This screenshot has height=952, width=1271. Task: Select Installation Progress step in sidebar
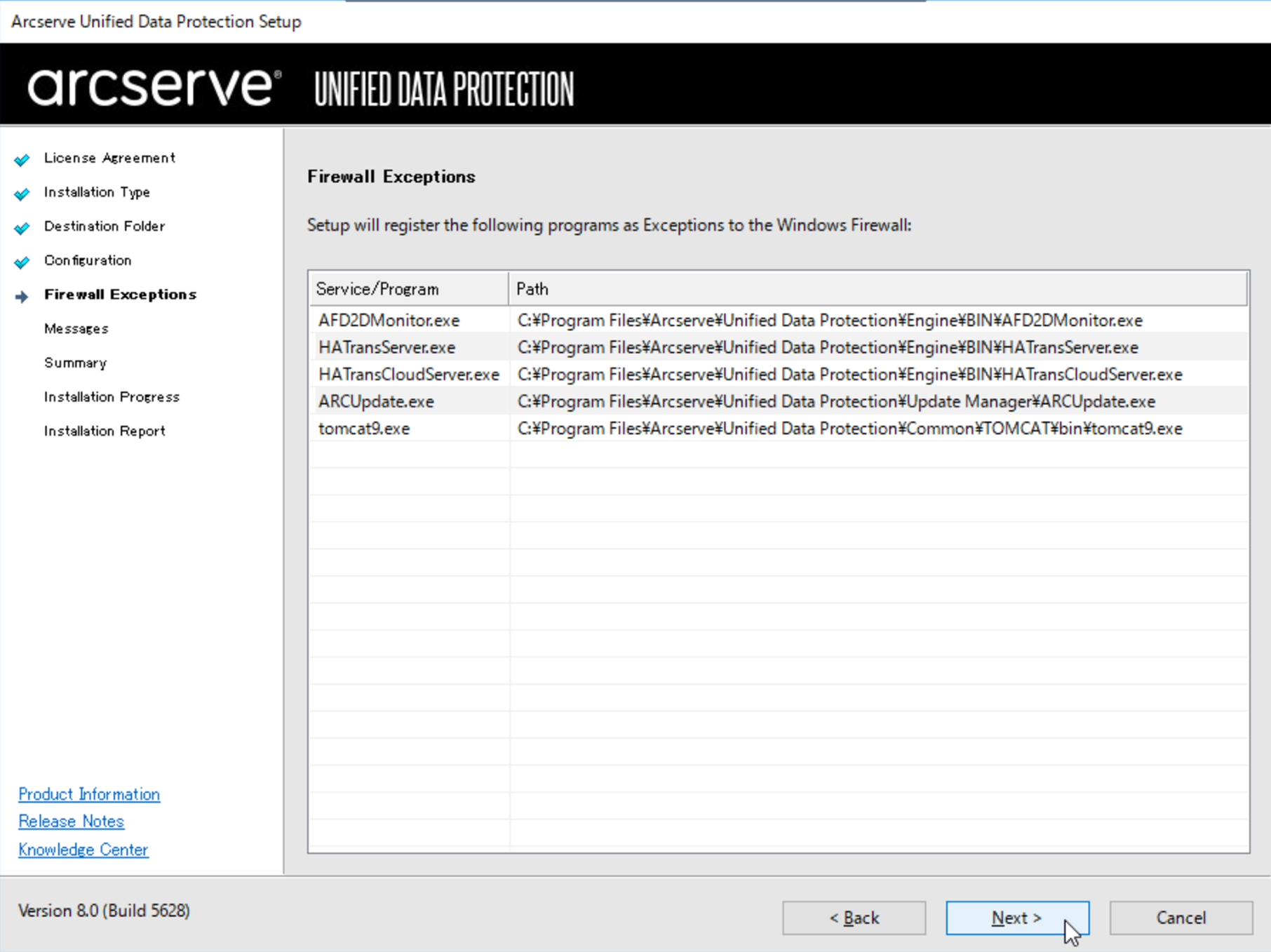point(112,397)
